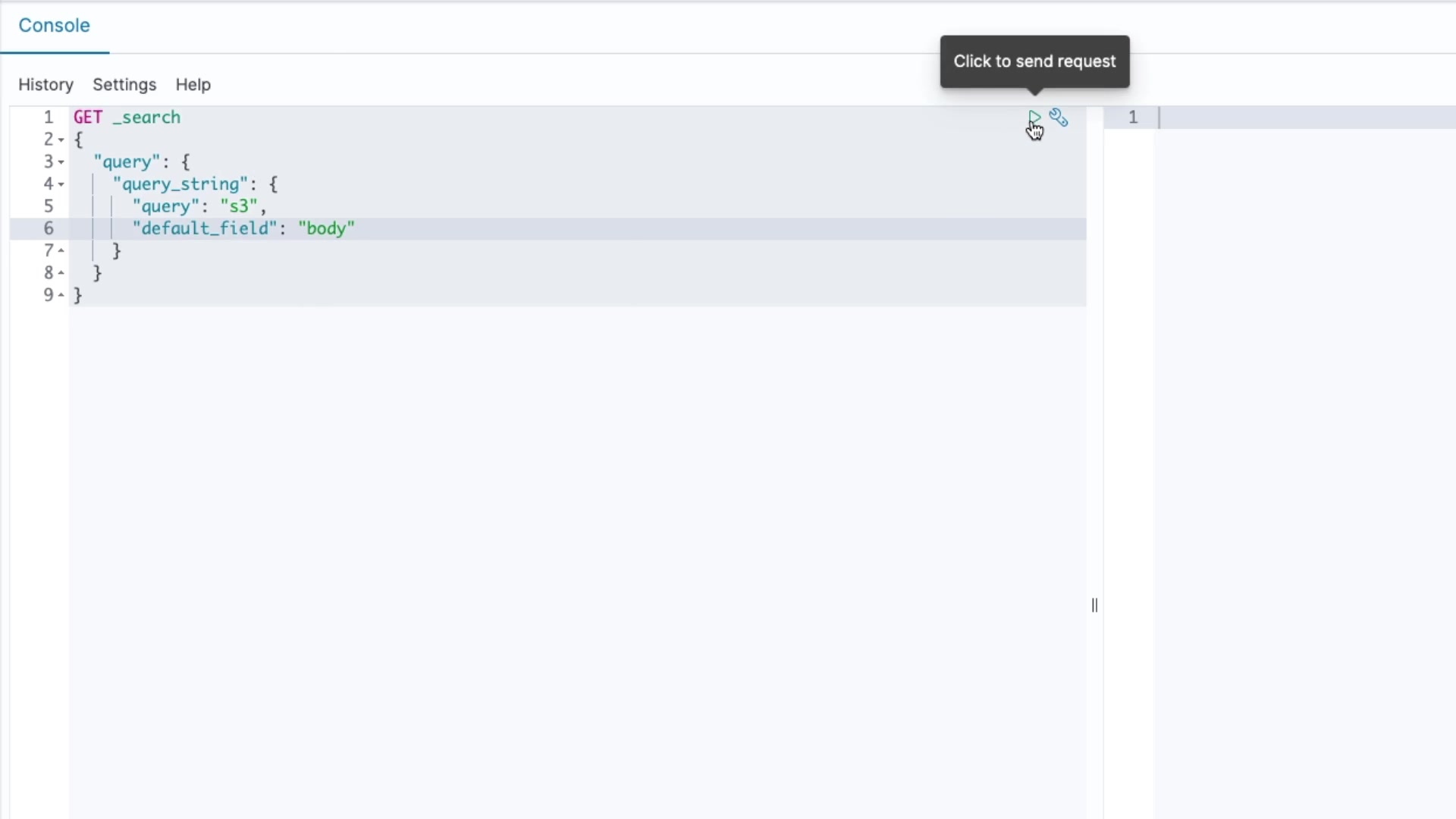Open the Settings menu item
The height and width of the screenshot is (819, 1456).
click(x=124, y=85)
